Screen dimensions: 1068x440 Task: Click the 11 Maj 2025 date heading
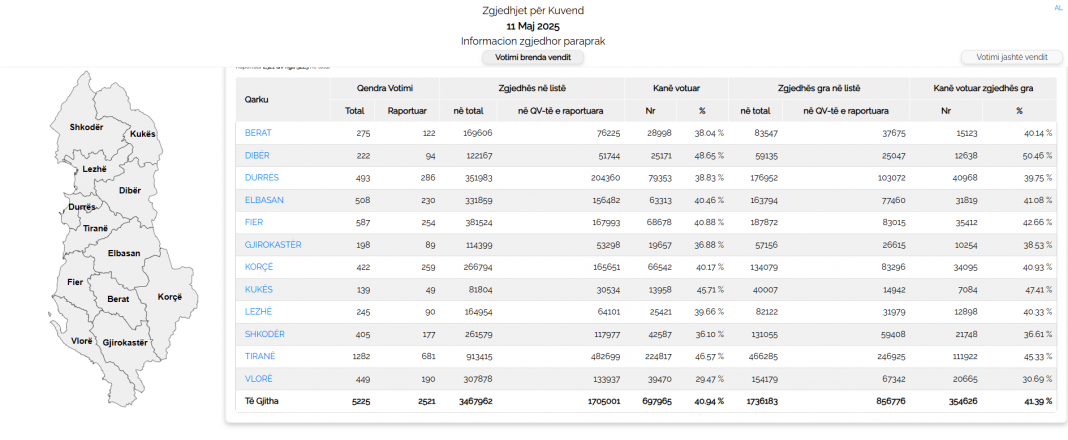(533, 27)
